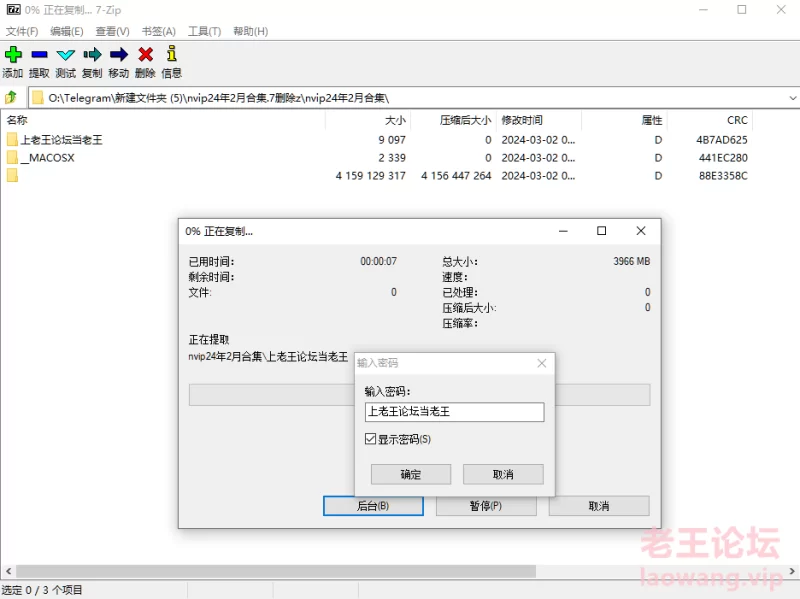This screenshot has height=599, width=800.
Task: Click CRC value 4B7AD625
Action: 722,140
